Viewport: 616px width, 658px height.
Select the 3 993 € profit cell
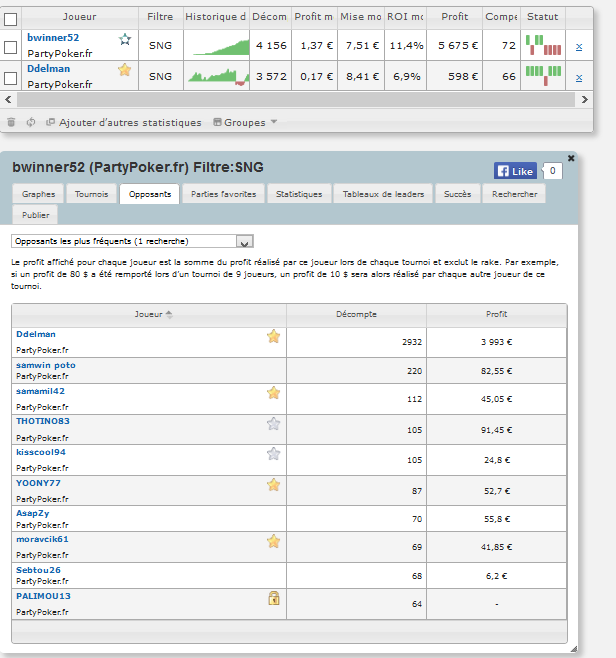click(x=496, y=342)
